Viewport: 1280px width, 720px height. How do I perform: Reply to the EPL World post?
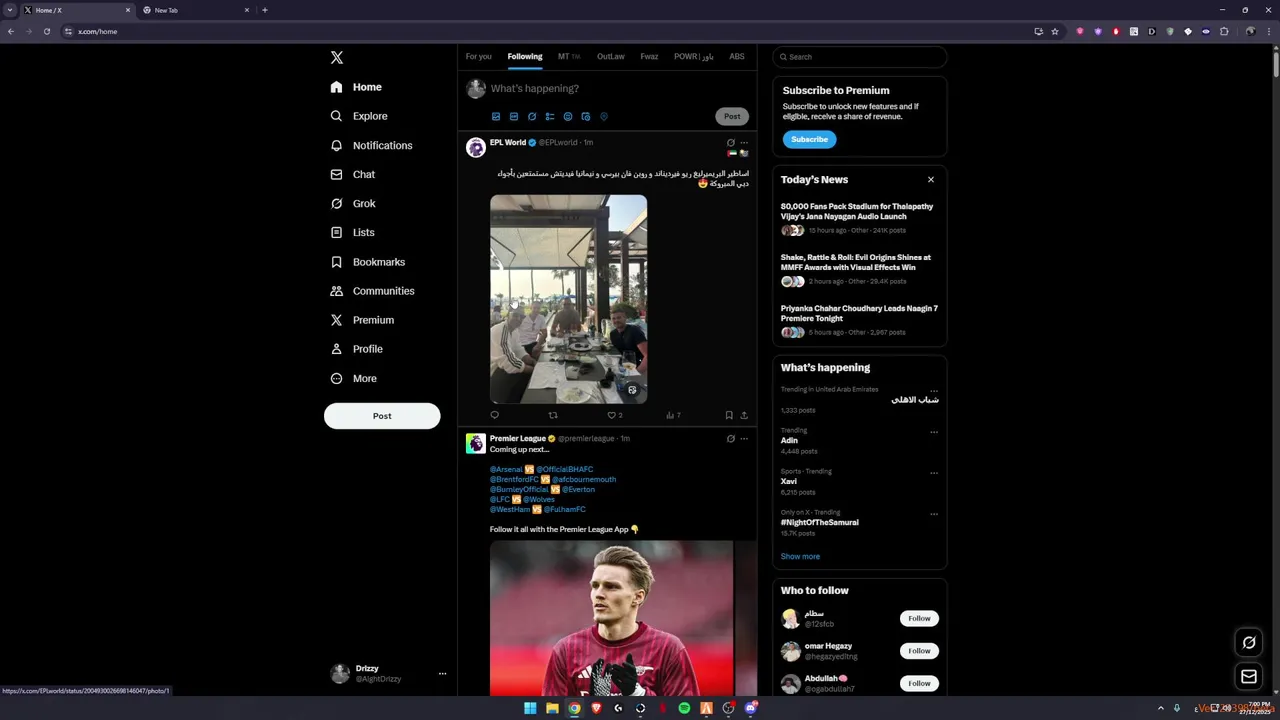tap(494, 415)
